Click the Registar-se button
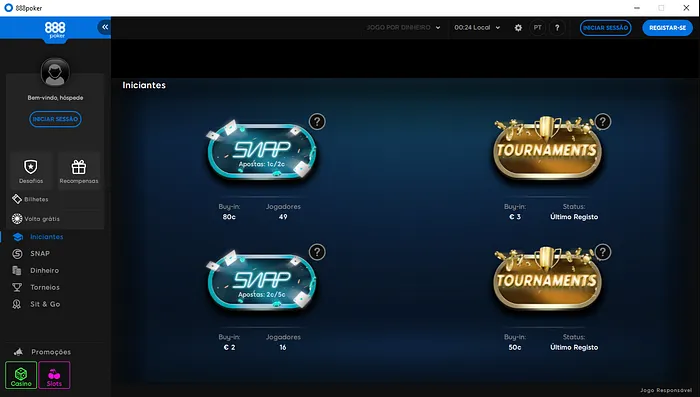The image size is (700, 397). point(667,28)
